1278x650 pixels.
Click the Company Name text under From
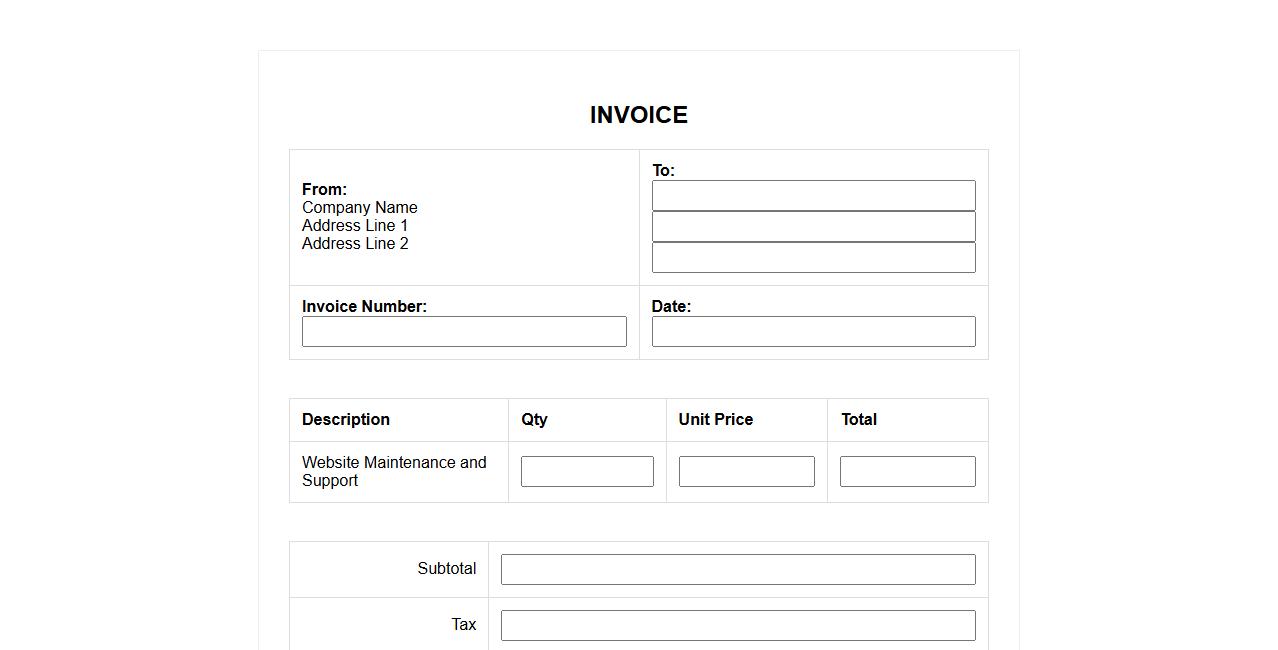pos(360,208)
